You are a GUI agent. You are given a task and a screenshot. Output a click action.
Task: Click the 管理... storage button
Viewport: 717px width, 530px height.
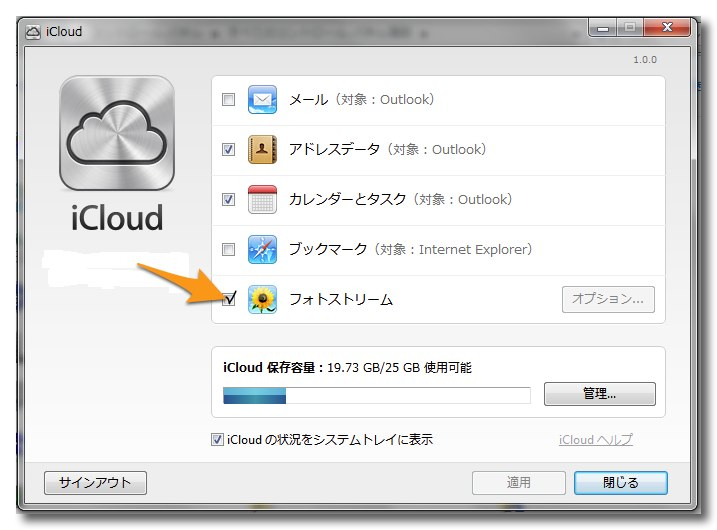click(599, 394)
